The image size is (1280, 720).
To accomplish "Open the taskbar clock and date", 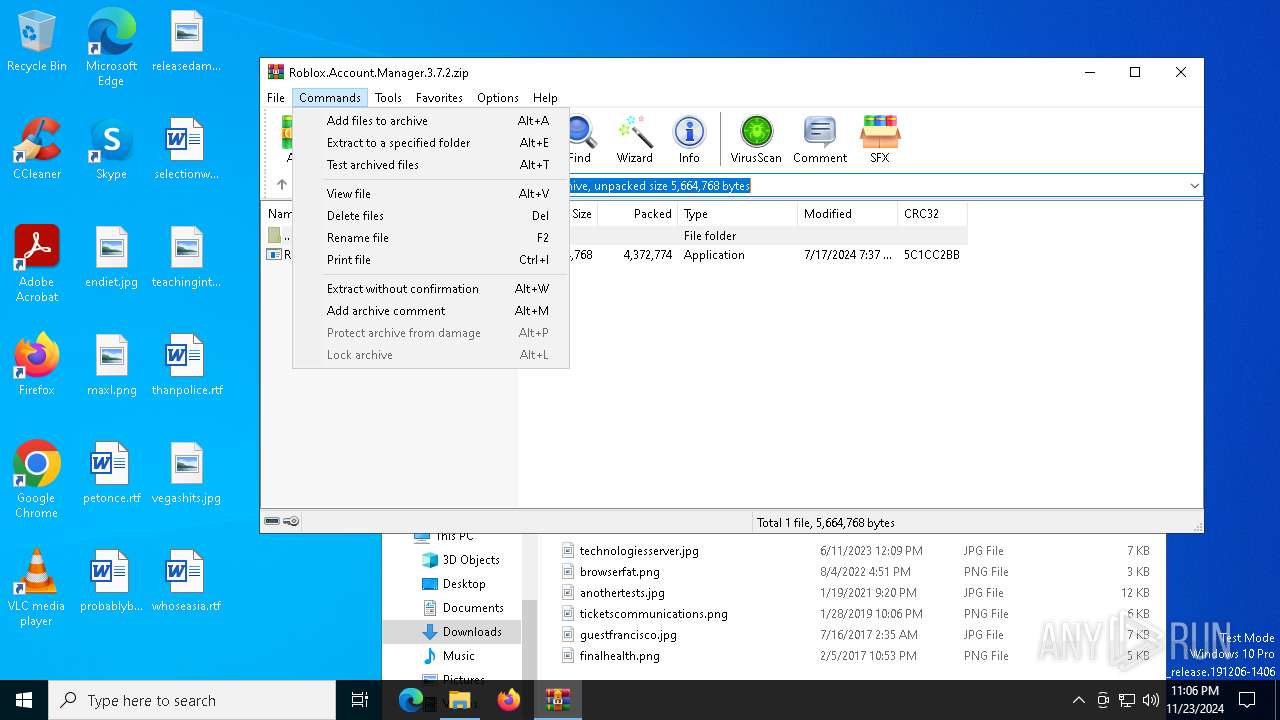I will 1195,700.
